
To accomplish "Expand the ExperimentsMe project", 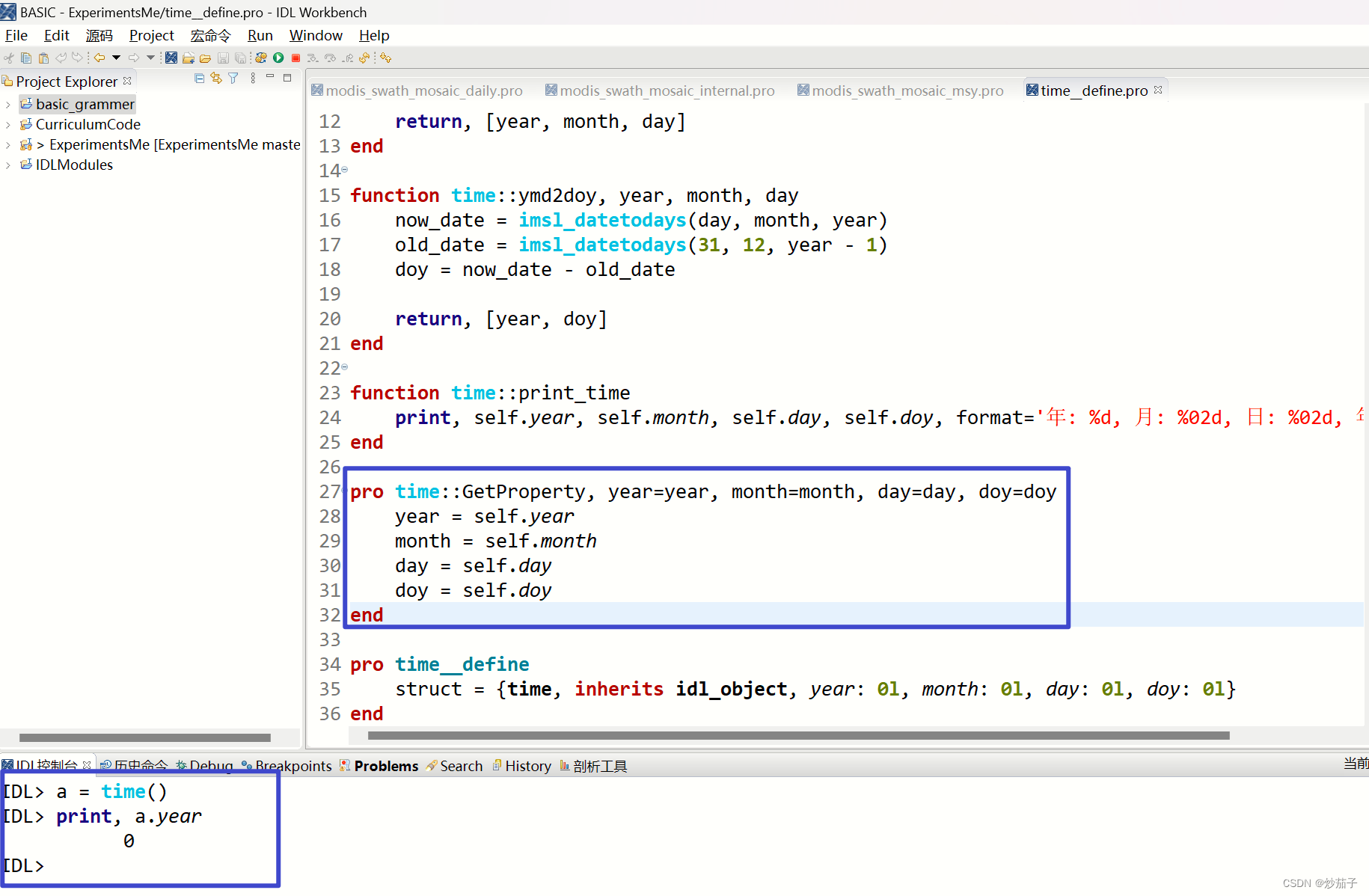I will pos(8,145).
